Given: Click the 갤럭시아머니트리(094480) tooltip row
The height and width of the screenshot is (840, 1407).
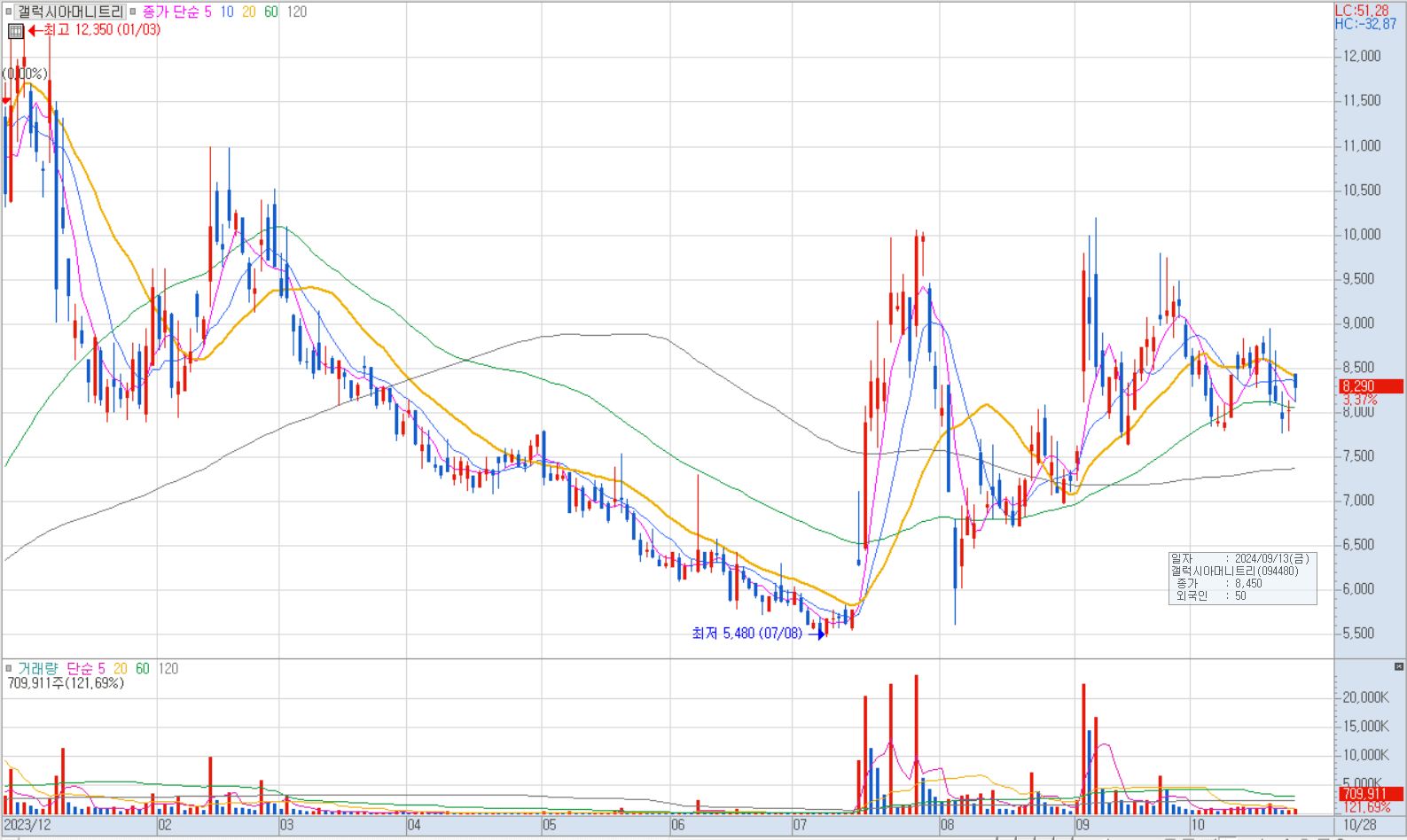Looking at the screenshot, I should (x=1234, y=571).
